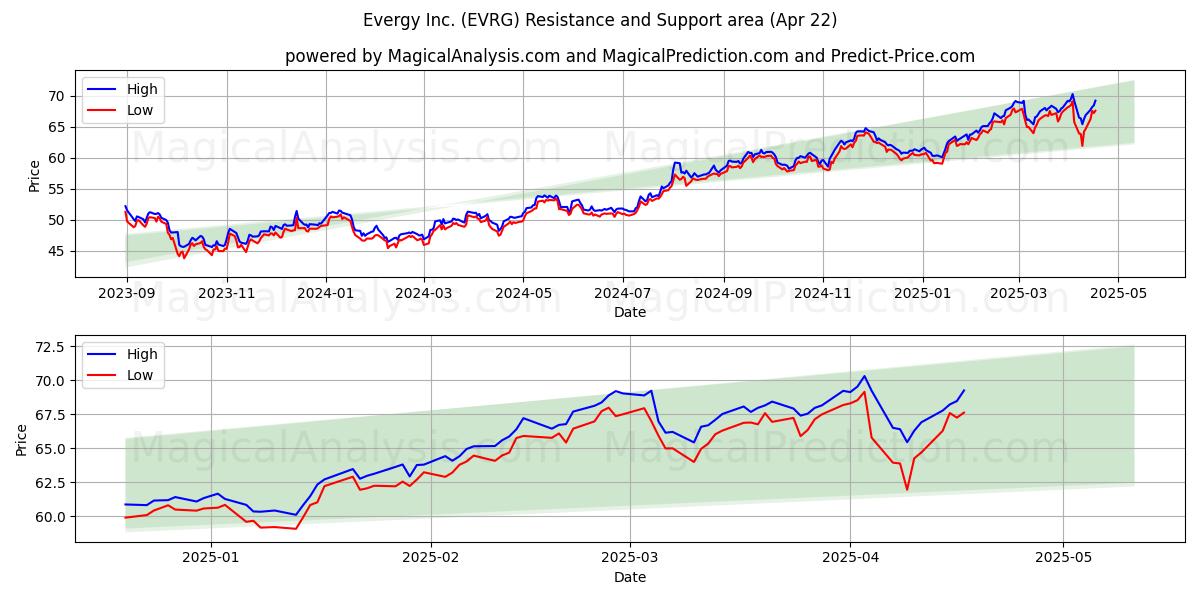Click the '2025-05' tick label in top chart

click(1118, 294)
